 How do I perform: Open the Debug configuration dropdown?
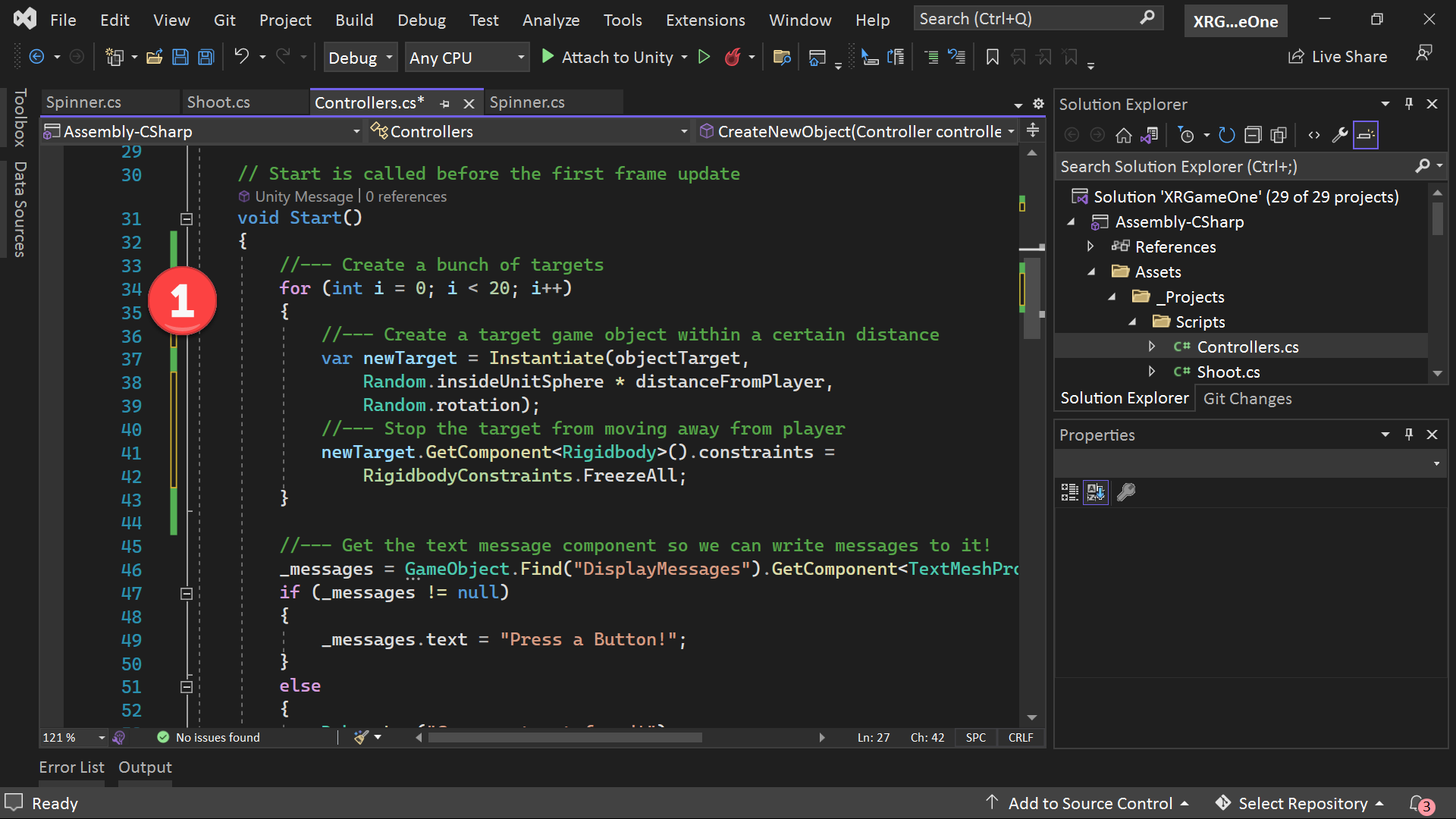[x=360, y=58]
